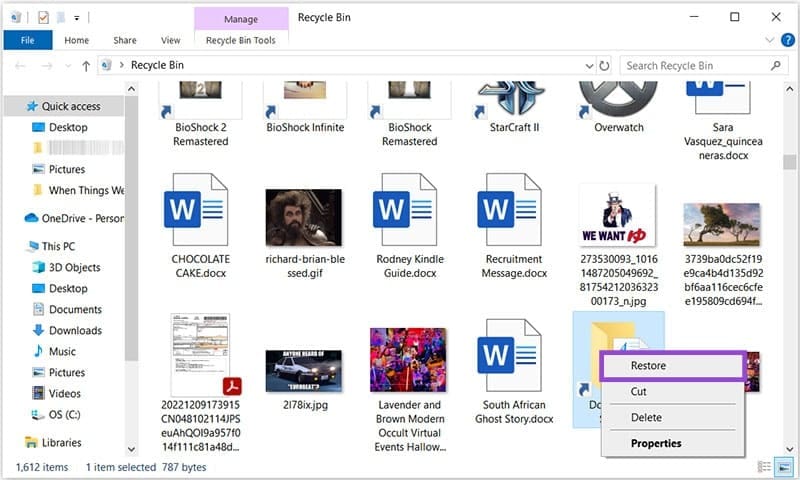Screen dimensions: 800x480
Task: Click the blue Help question mark icon
Action: point(786,40)
